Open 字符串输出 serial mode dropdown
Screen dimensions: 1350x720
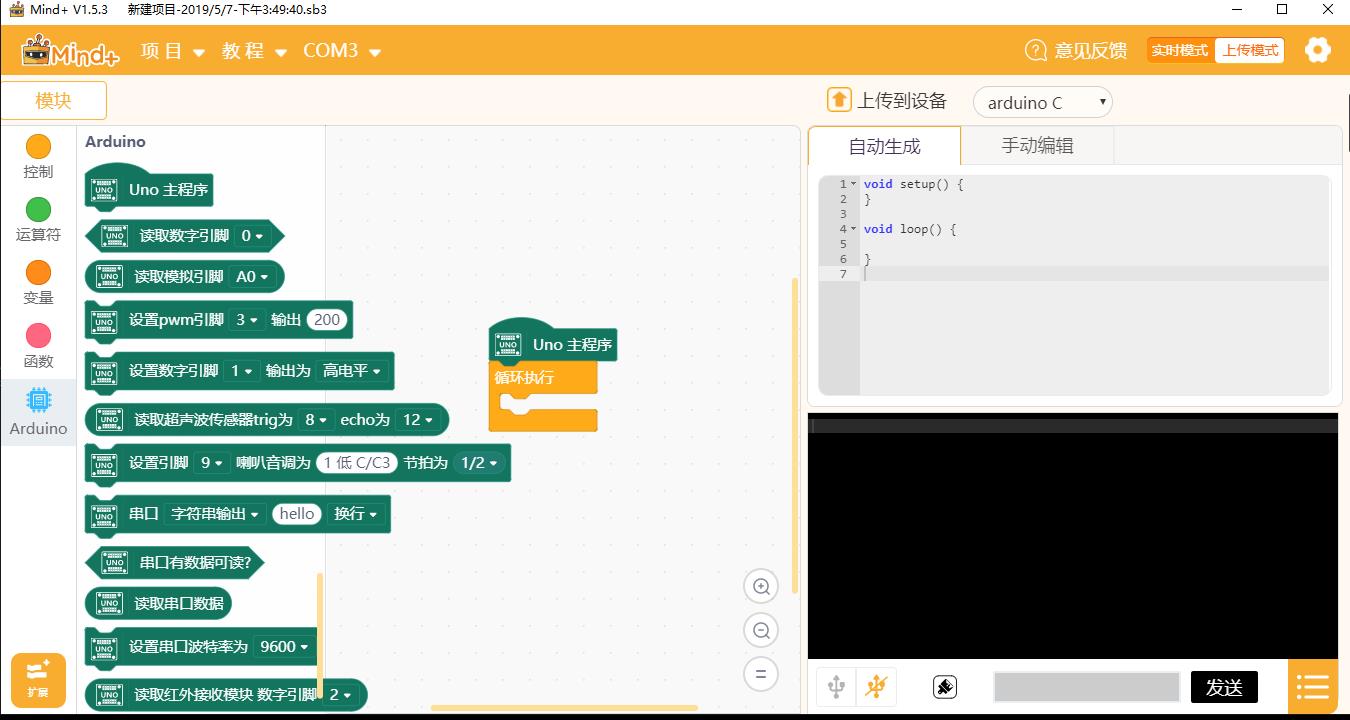coord(214,514)
